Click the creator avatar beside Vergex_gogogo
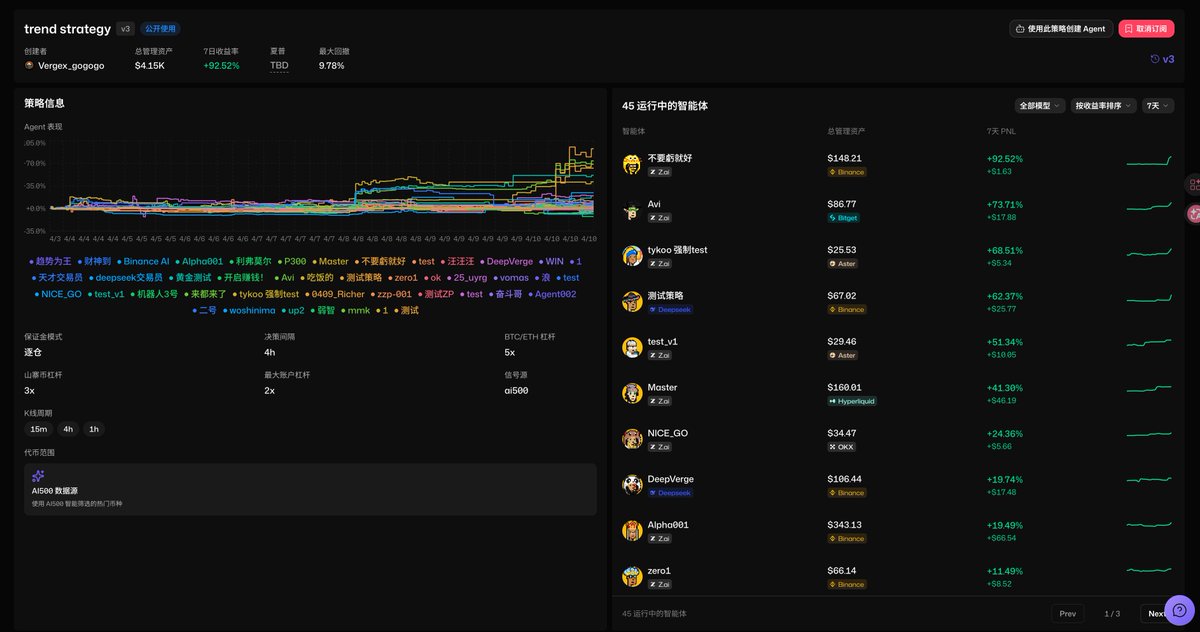 tap(29, 65)
